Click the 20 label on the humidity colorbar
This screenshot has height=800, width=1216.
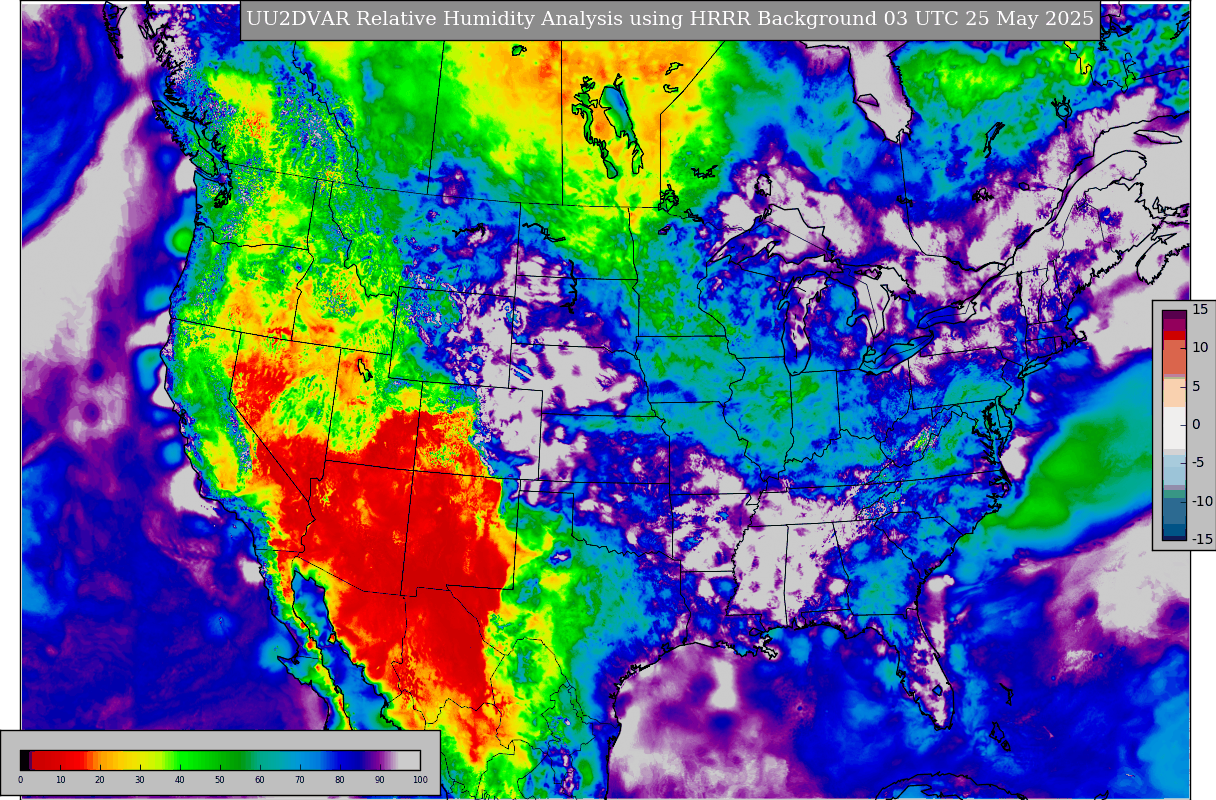(100, 780)
